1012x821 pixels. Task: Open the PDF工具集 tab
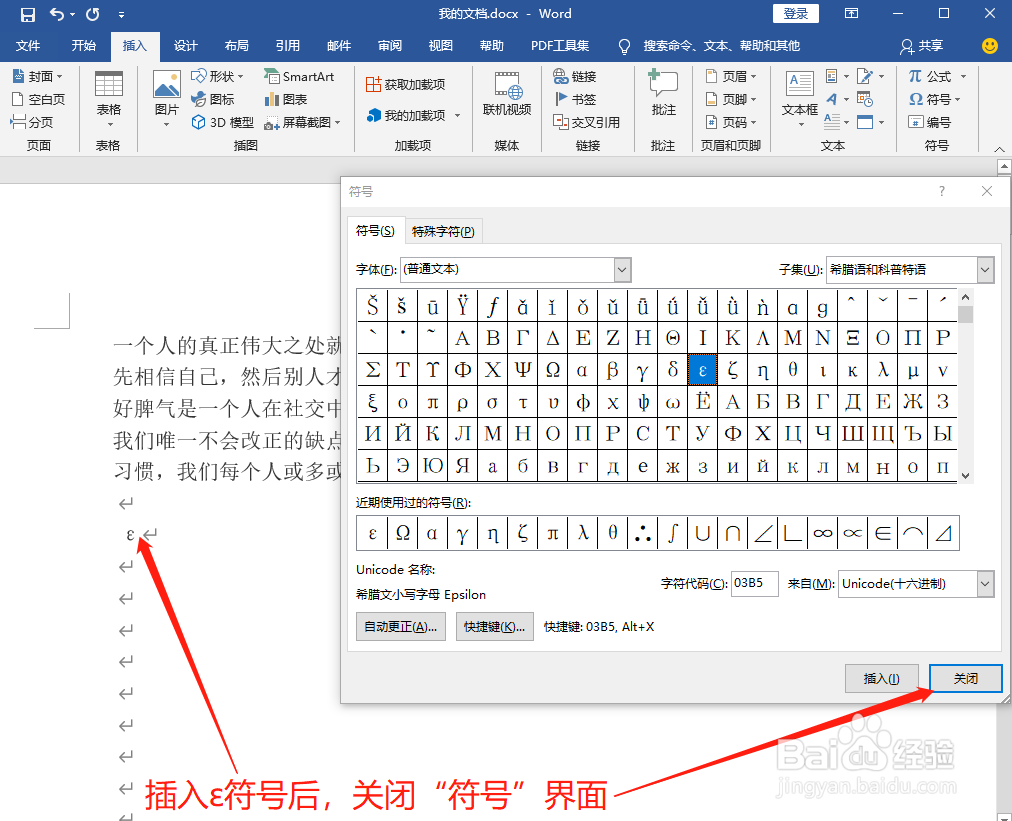pyautogui.click(x=560, y=45)
